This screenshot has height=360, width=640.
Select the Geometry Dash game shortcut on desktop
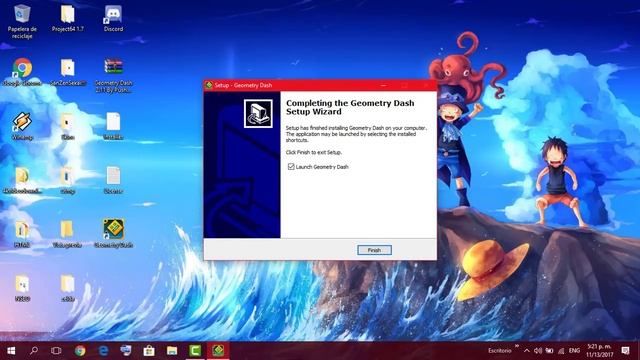coord(113,233)
